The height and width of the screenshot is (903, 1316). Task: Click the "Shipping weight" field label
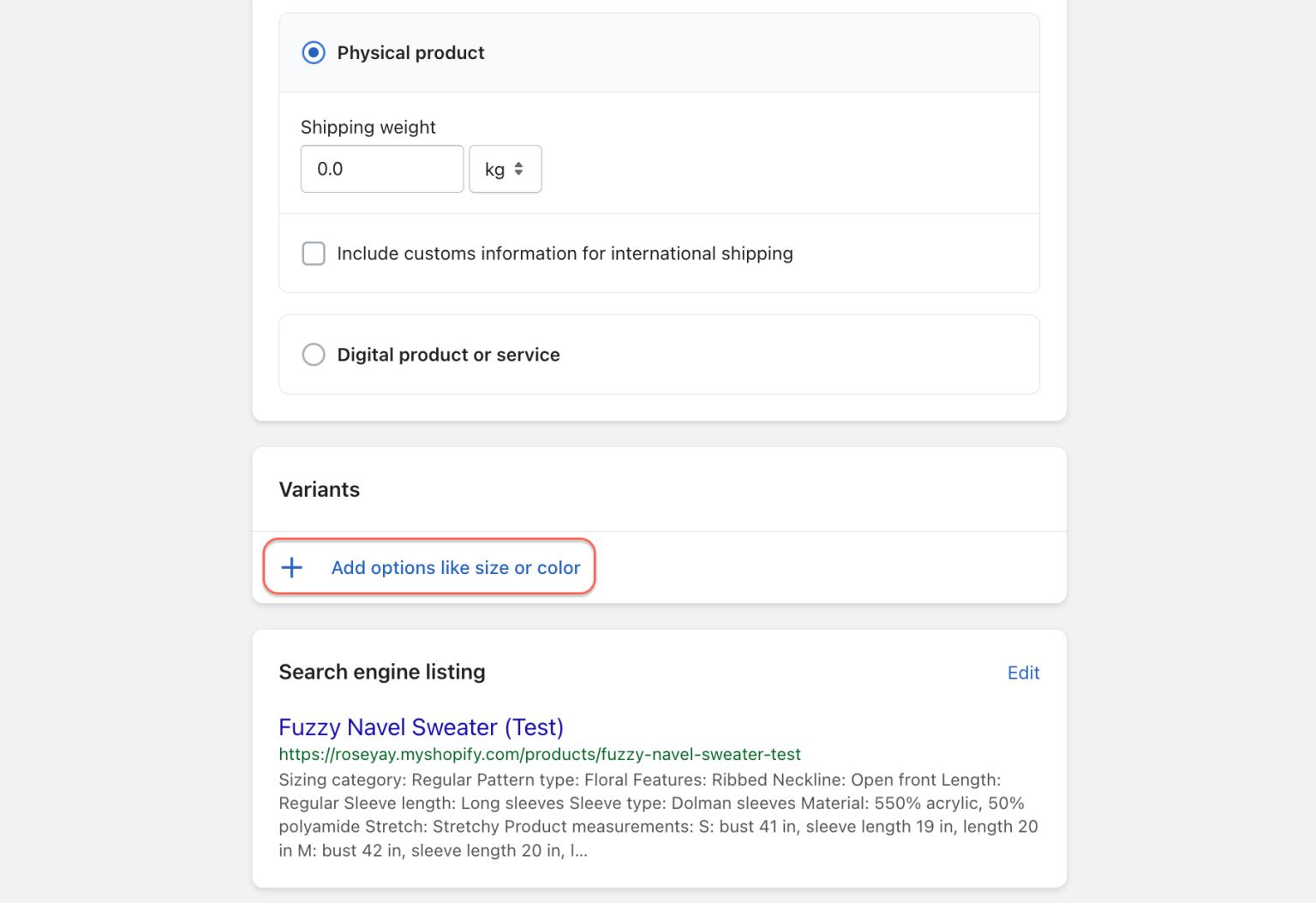(368, 128)
